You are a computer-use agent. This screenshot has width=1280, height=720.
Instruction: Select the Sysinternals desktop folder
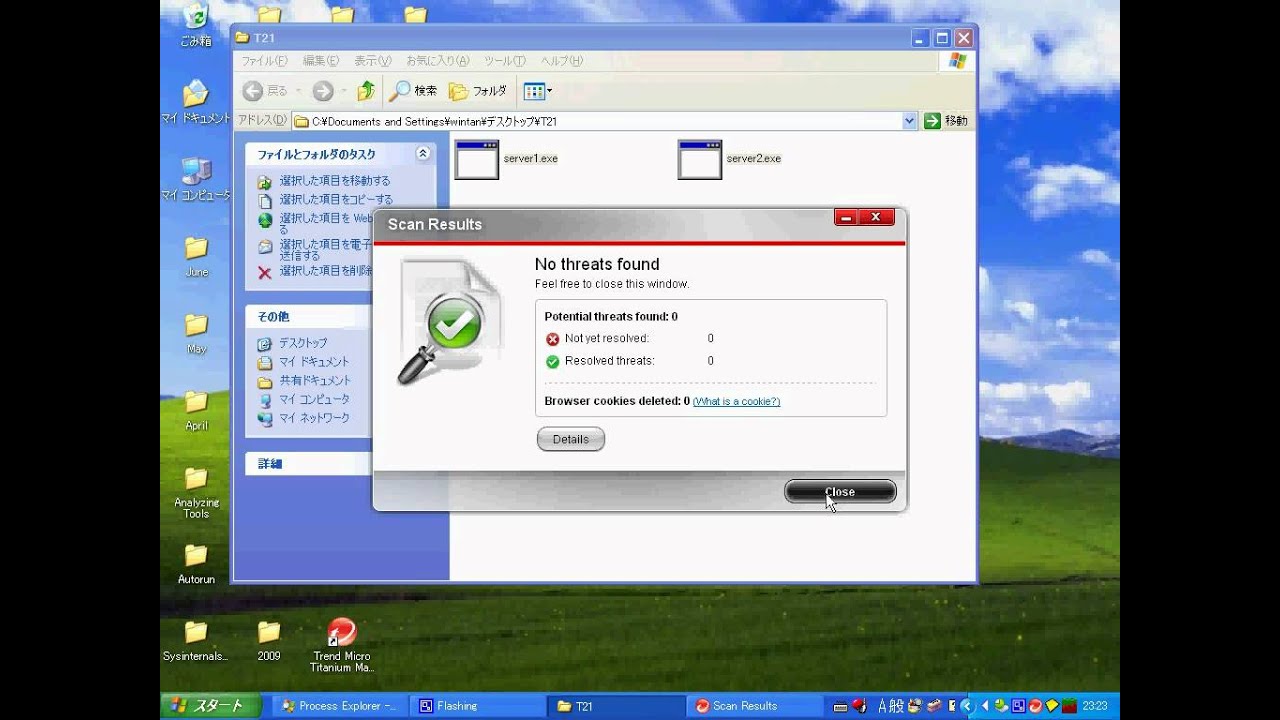(x=196, y=641)
